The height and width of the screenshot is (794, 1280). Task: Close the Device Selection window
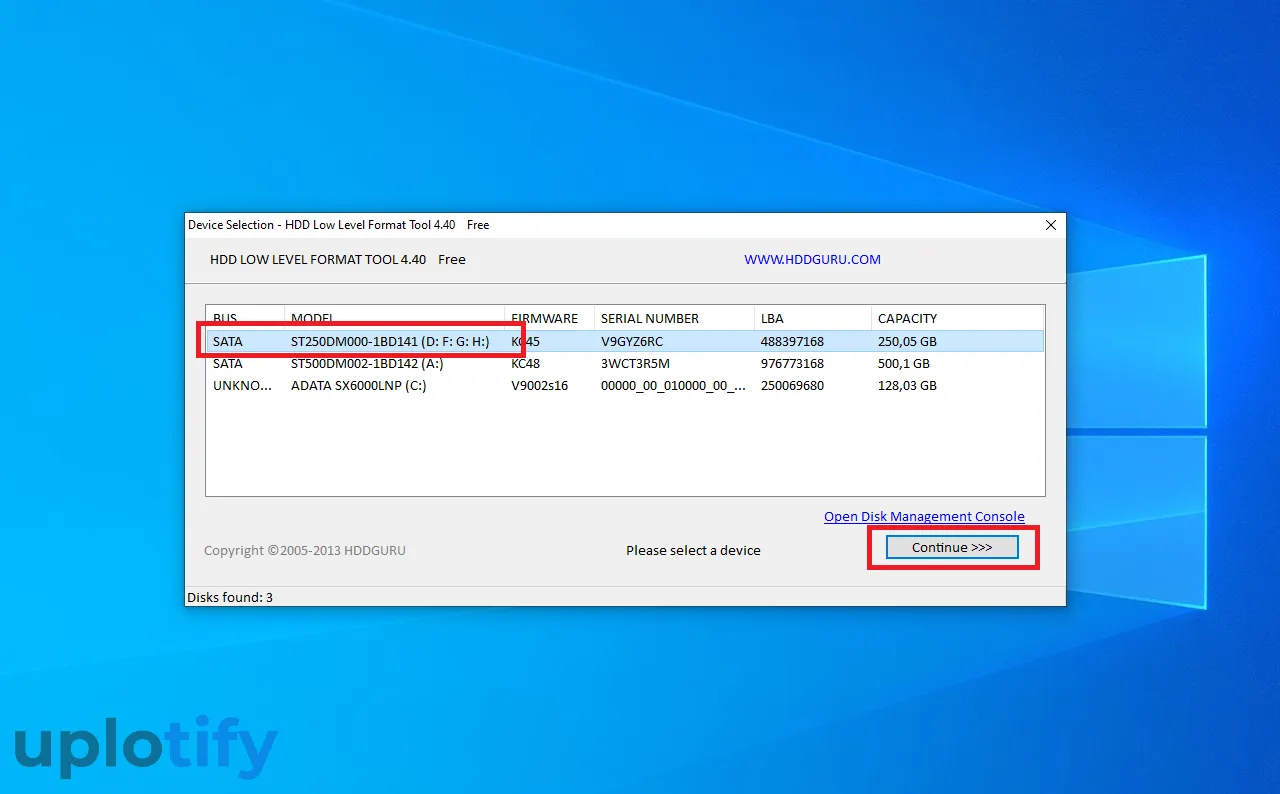click(1051, 225)
